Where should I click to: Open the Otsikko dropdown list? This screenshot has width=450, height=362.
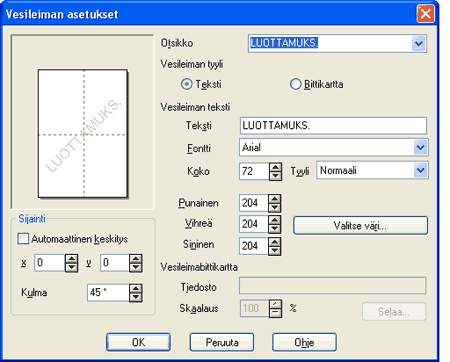coord(418,43)
